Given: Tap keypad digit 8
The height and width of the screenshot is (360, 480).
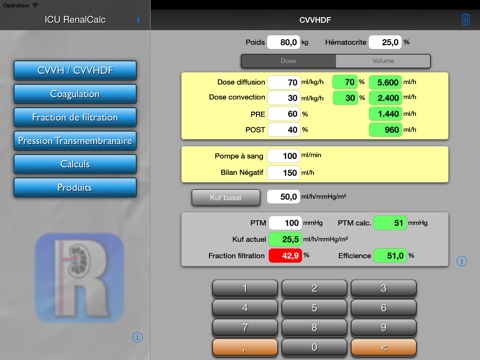Looking at the screenshot, I should (314, 327).
